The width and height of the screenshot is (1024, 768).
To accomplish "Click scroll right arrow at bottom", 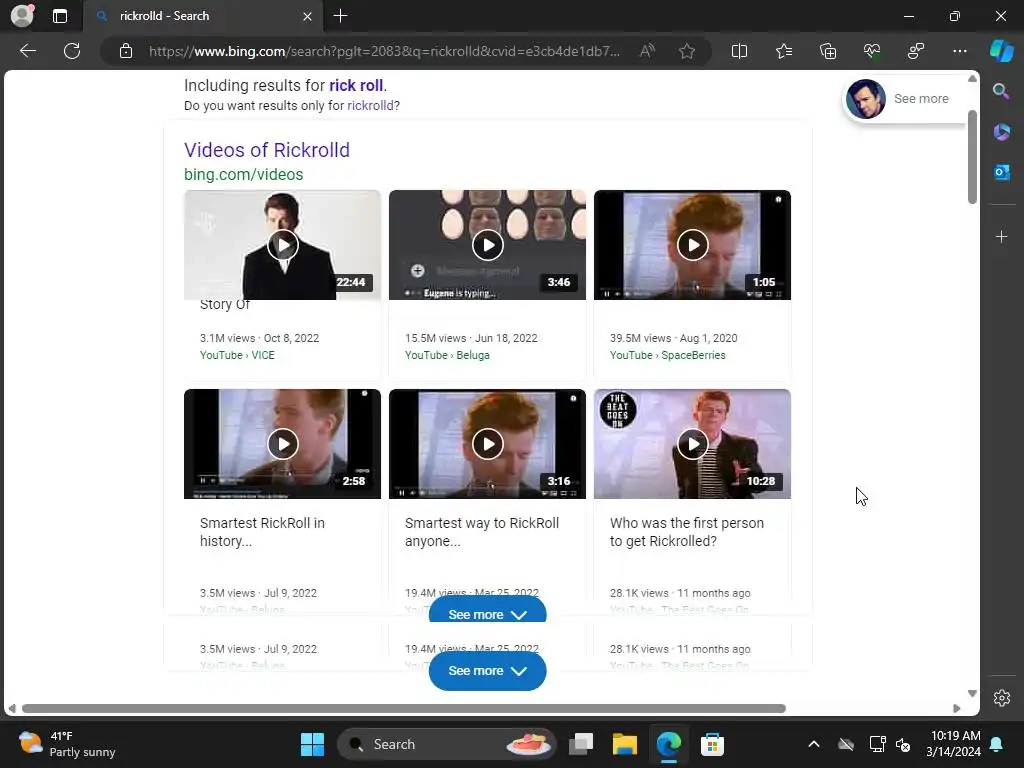I will tap(957, 709).
